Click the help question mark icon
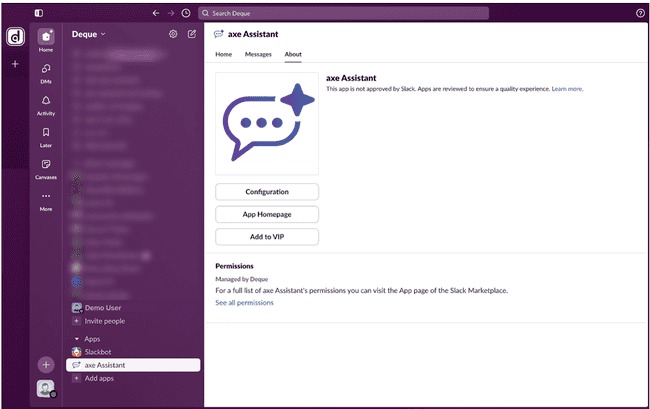The width and height of the screenshot is (650, 409). pyautogui.click(x=640, y=13)
